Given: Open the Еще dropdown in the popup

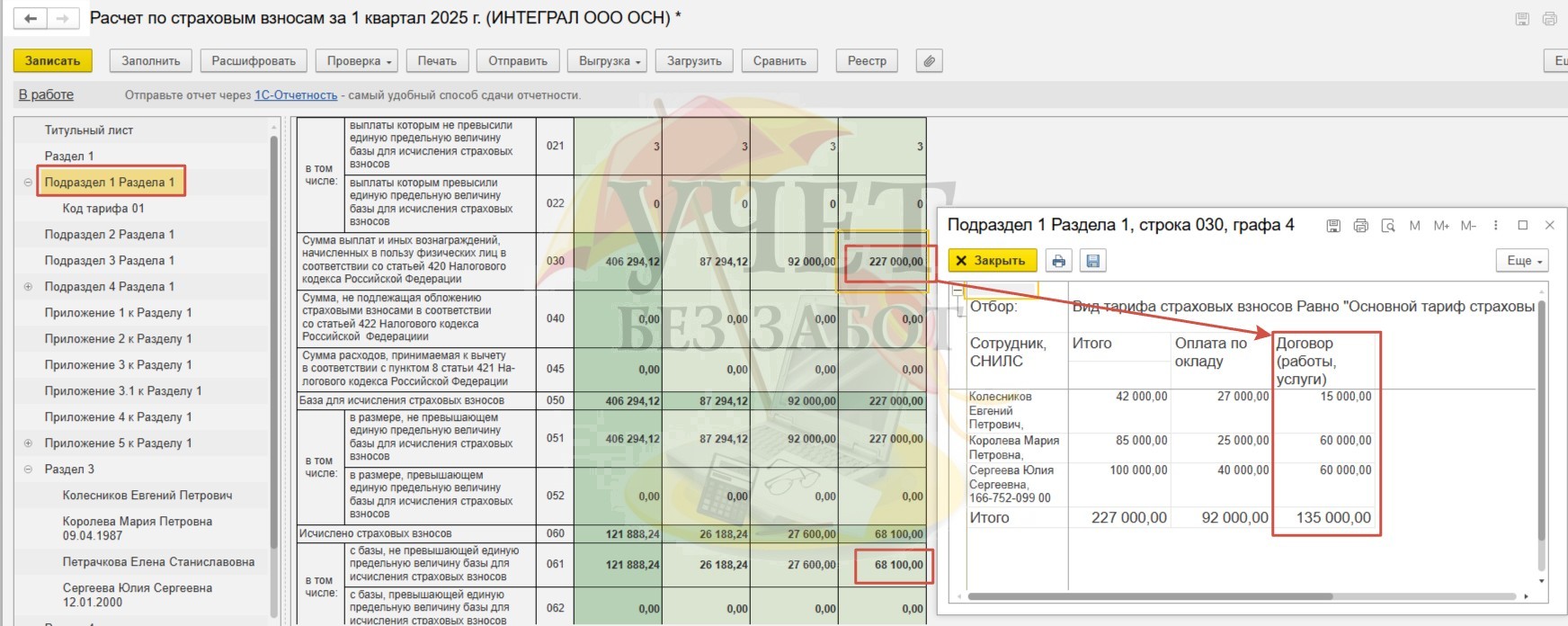Looking at the screenshot, I should pos(1522,261).
